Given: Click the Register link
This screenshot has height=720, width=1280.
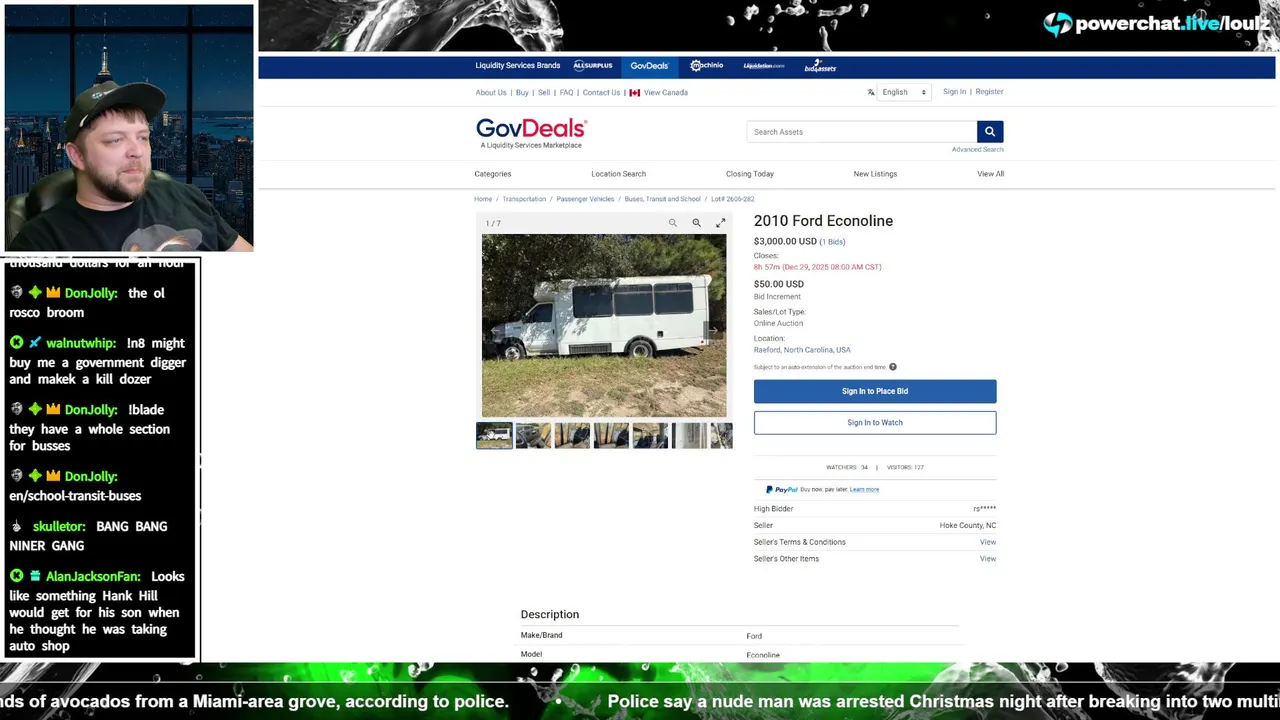Looking at the screenshot, I should pos(989,92).
